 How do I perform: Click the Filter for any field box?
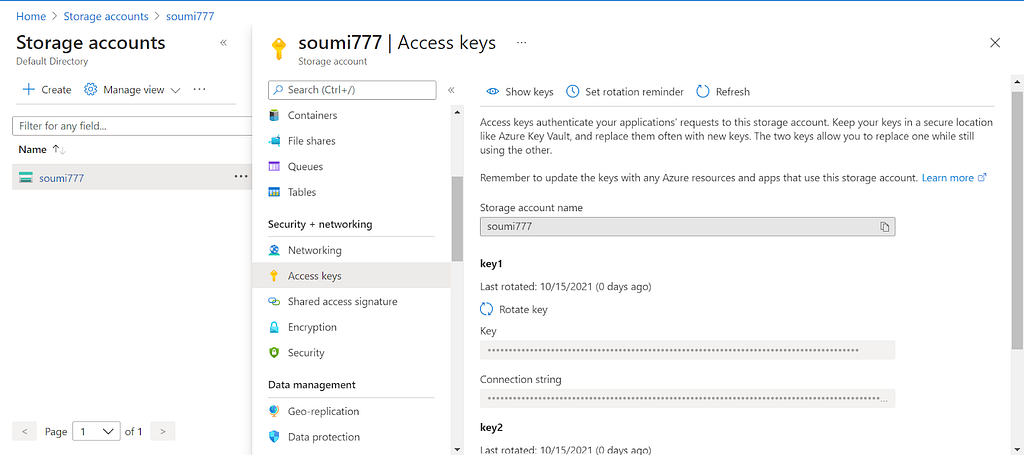pos(133,126)
